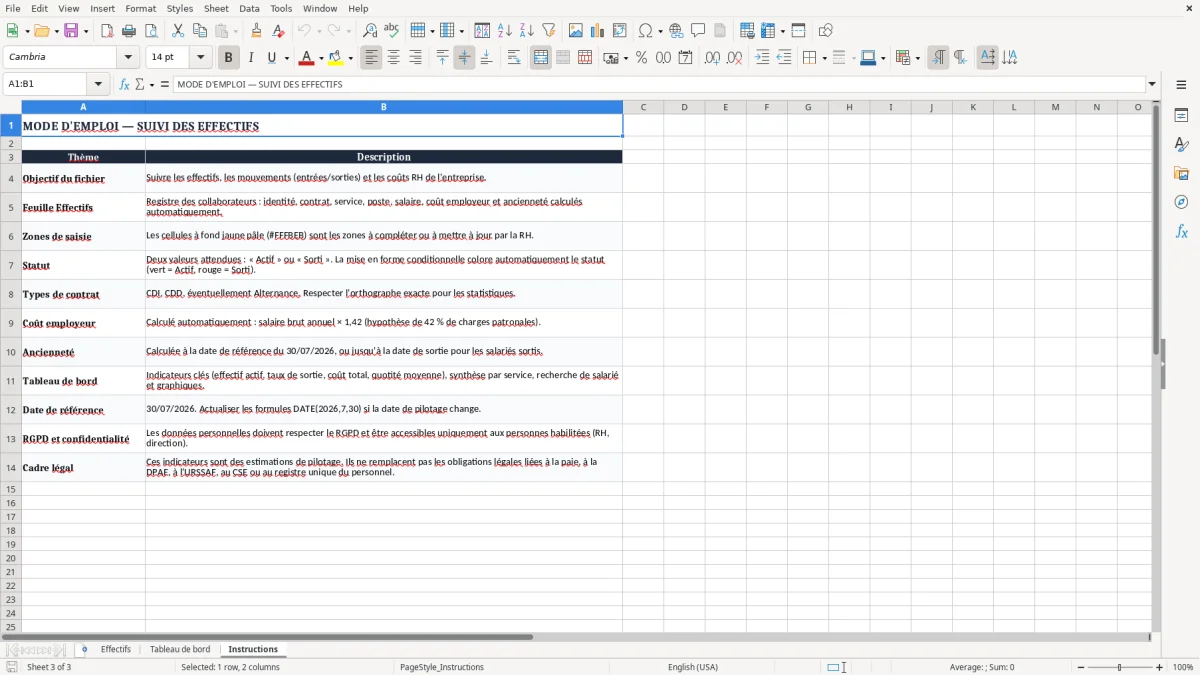
Task: Insert a chart
Action: point(598,31)
